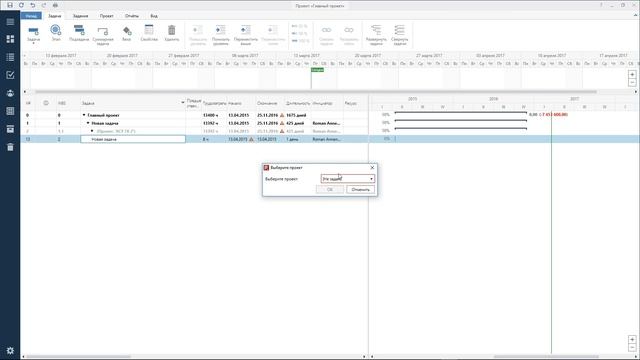The width and height of the screenshot is (640, 360).
Task: Click the refresh icon in title bar
Action: coord(21,5)
